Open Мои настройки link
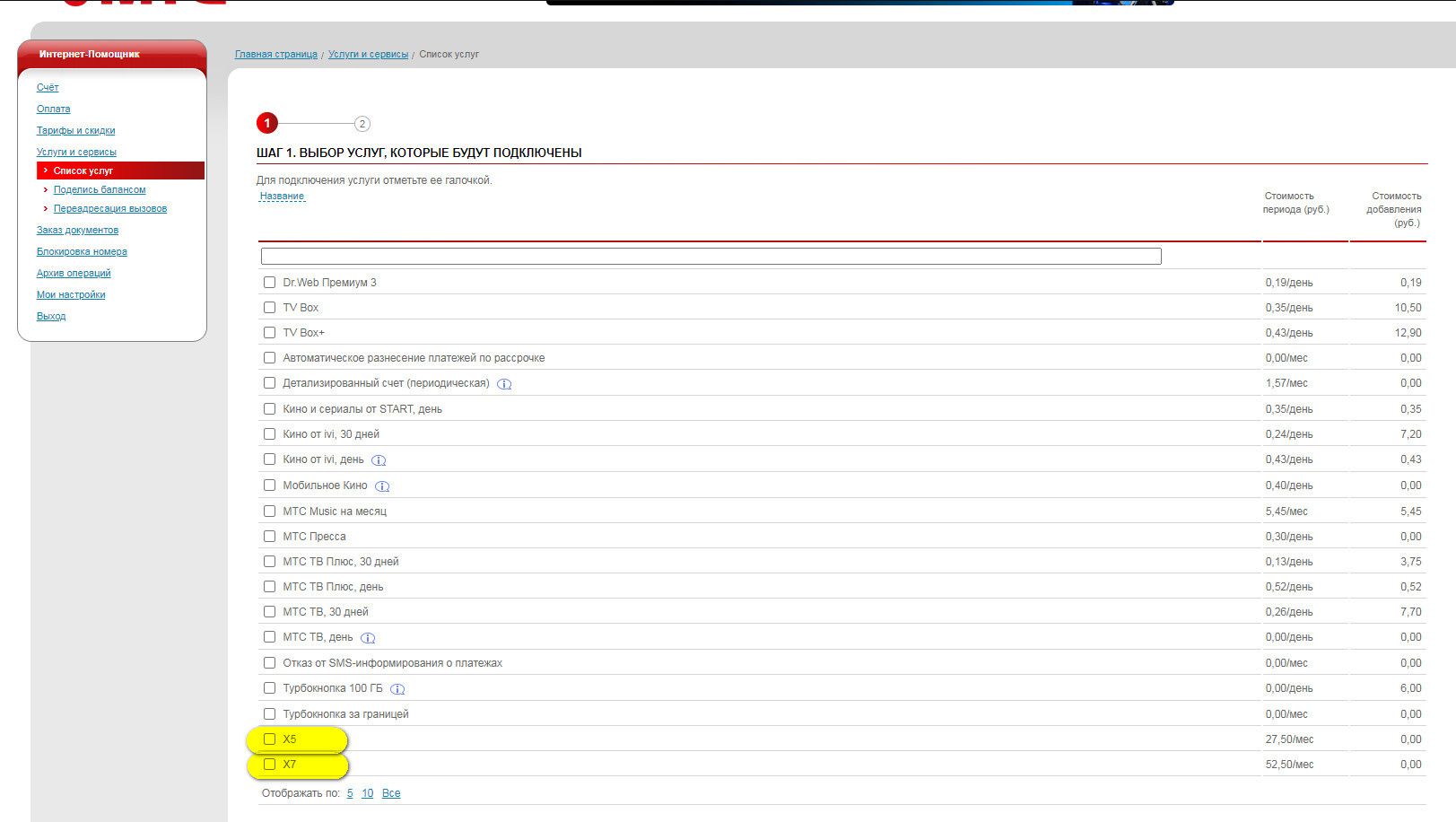Image resolution: width=1456 pixels, height=822 pixels. click(x=71, y=294)
